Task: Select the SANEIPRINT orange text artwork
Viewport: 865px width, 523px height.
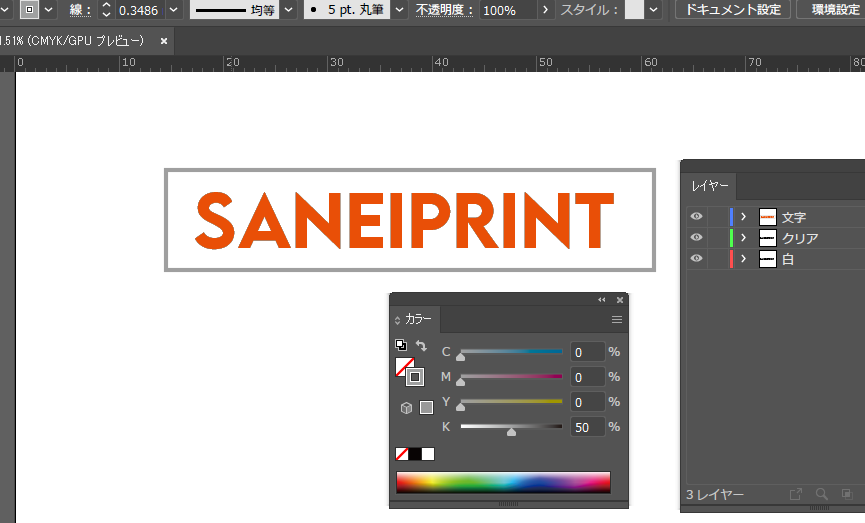Action: click(x=404, y=220)
